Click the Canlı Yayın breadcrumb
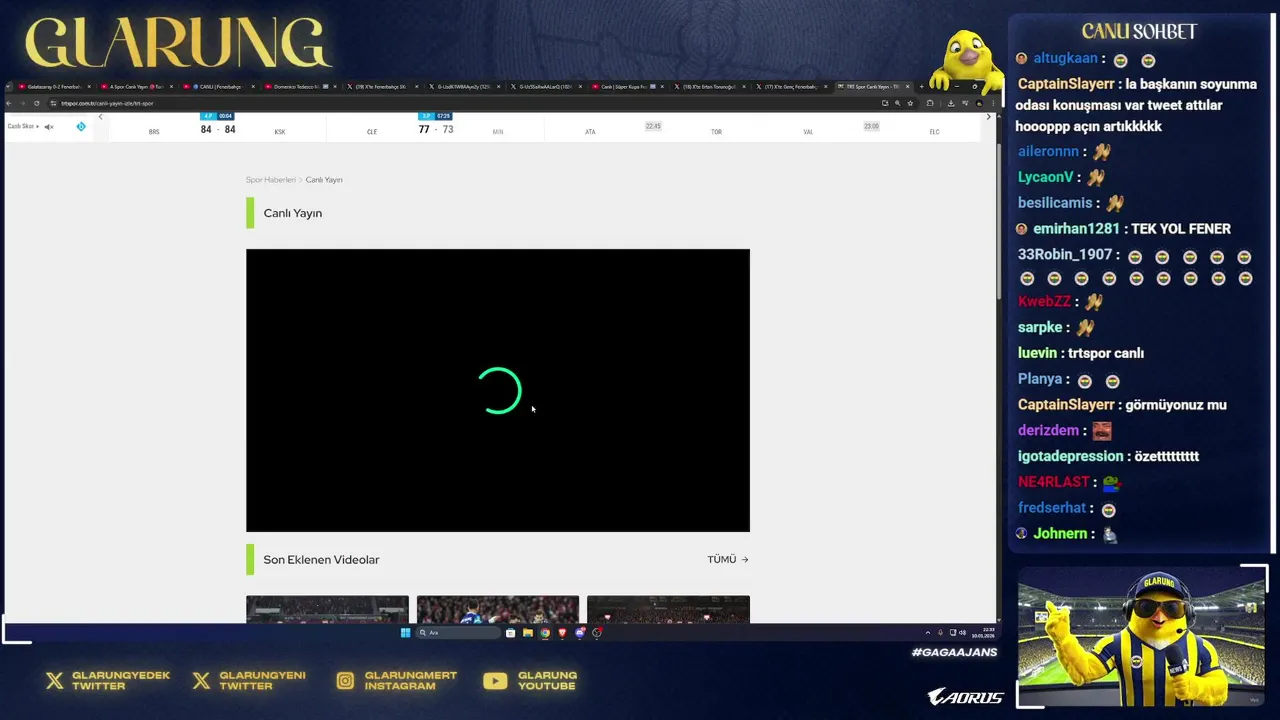Screen dimensions: 1280x720 (x=324, y=180)
